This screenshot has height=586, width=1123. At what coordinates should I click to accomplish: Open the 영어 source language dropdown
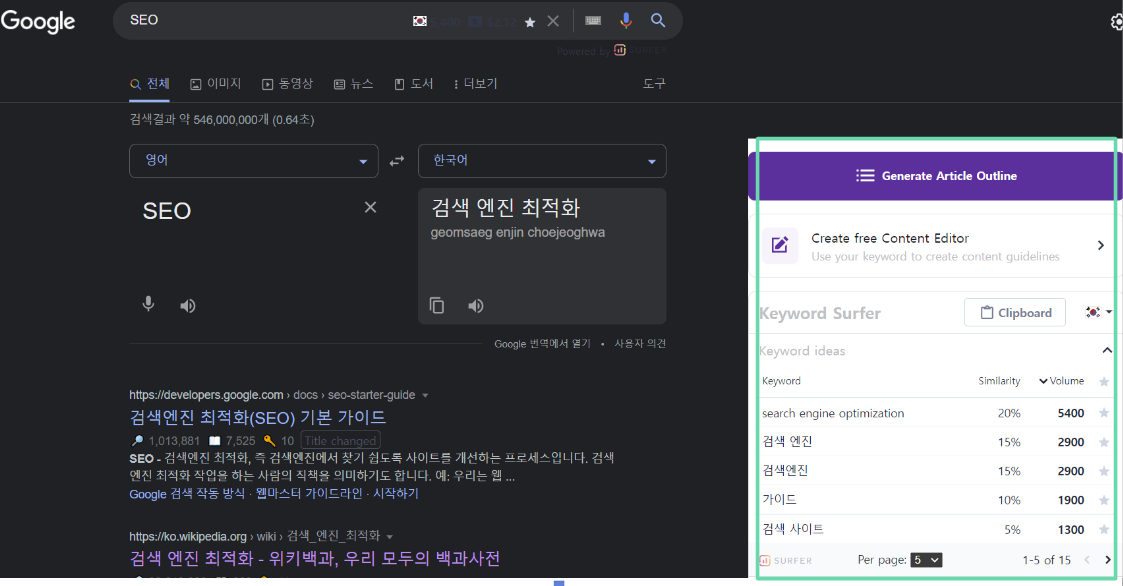[x=254, y=160]
